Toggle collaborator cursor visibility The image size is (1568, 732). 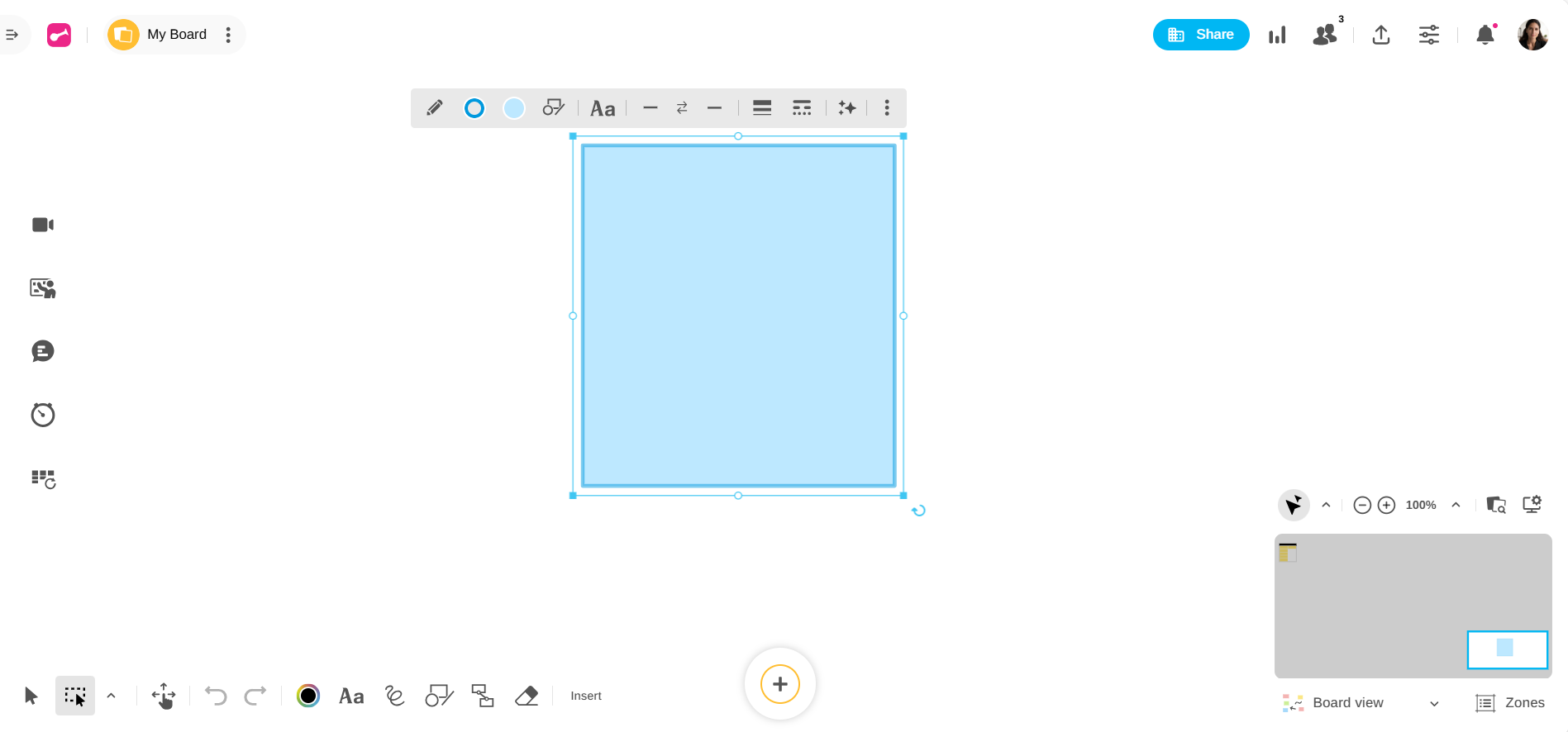pyautogui.click(x=1294, y=505)
